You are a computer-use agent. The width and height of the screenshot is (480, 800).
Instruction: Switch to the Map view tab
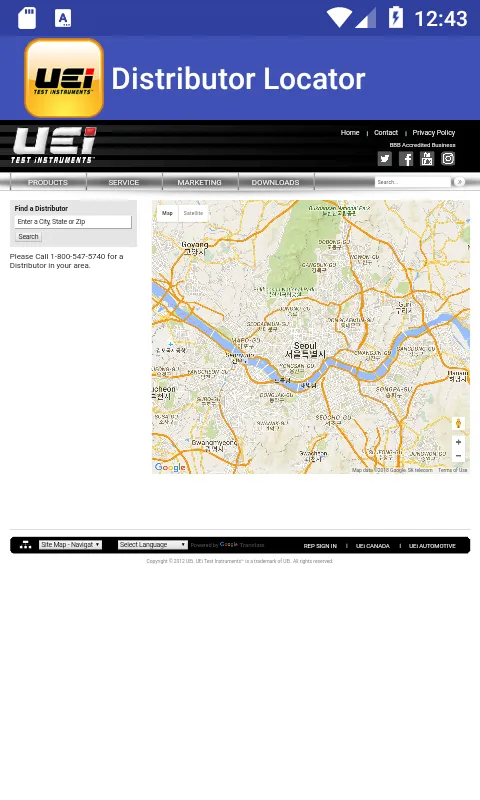point(167,213)
